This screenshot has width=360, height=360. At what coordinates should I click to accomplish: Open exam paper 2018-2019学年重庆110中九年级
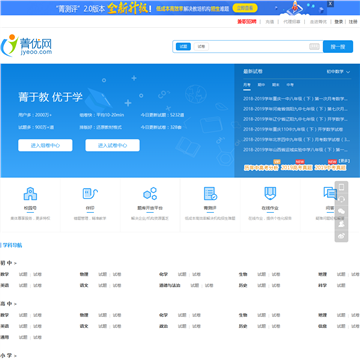click(293, 129)
